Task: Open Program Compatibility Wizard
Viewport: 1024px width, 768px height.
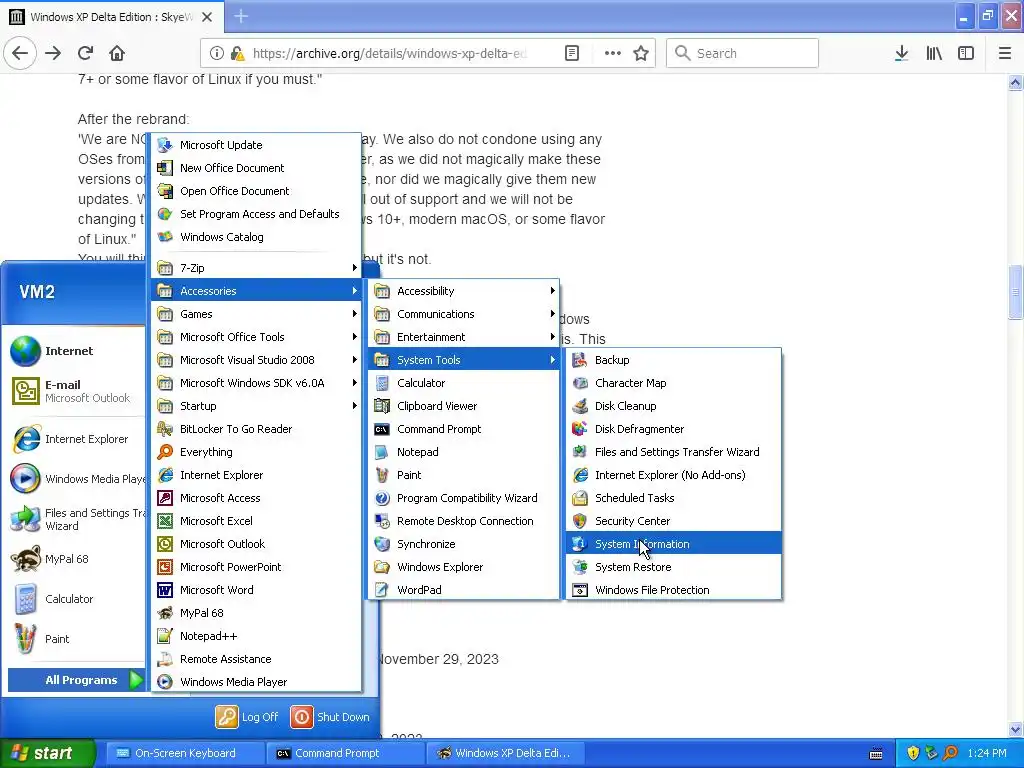Action: click(x=464, y=498)
